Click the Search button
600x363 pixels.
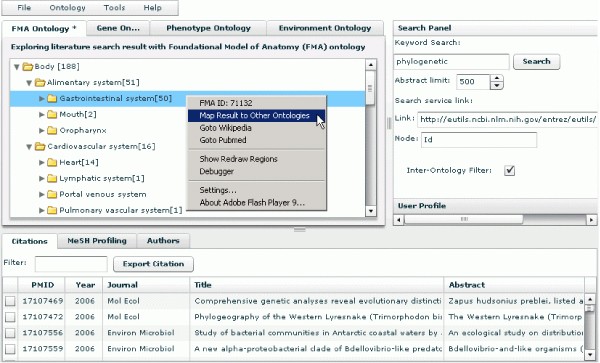[x=536, y=62]
